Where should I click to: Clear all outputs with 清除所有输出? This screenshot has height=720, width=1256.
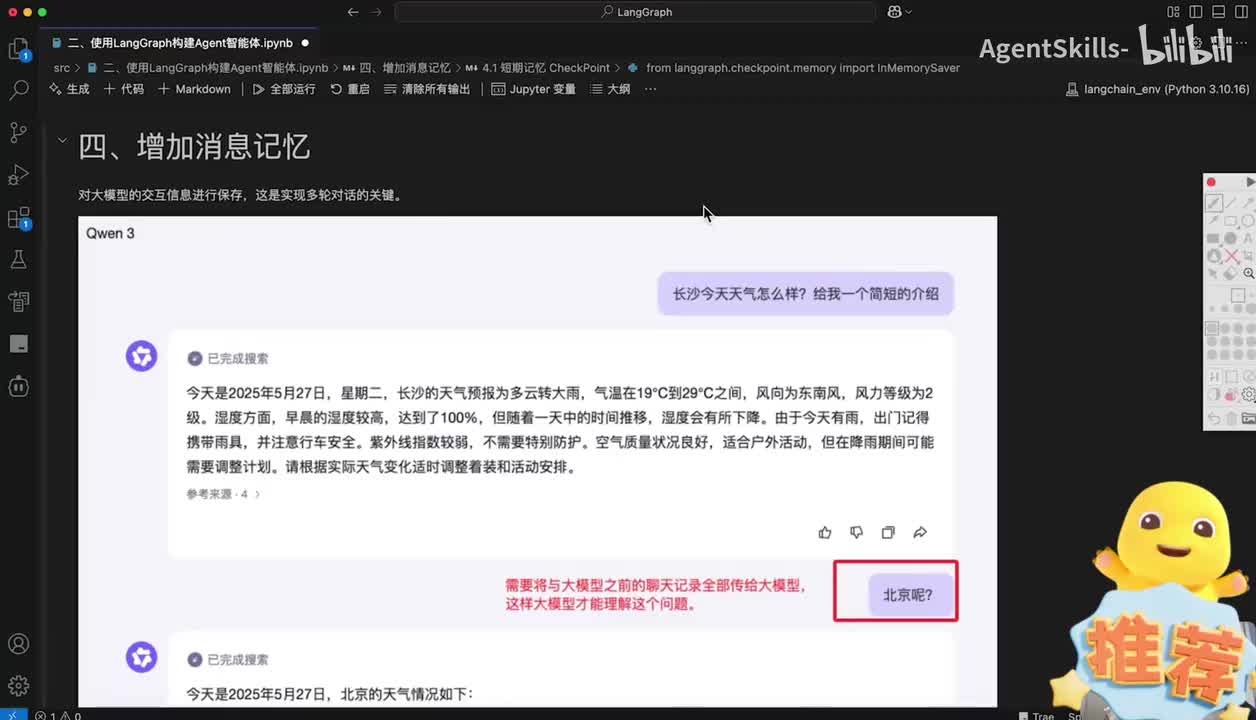pyautogui.click(x=427, y=89)
